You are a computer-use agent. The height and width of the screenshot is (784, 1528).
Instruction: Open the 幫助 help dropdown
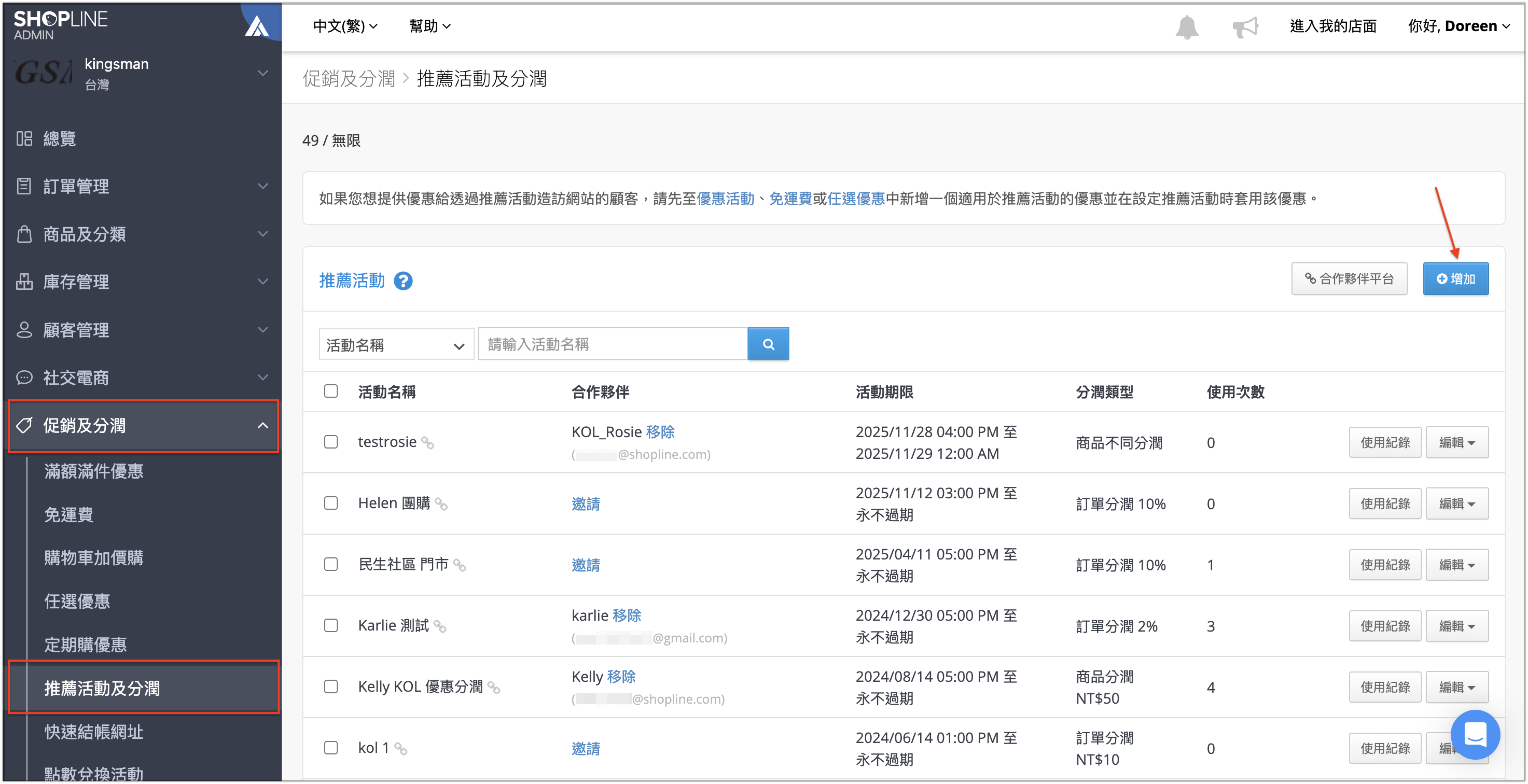[x=430, y=26]
